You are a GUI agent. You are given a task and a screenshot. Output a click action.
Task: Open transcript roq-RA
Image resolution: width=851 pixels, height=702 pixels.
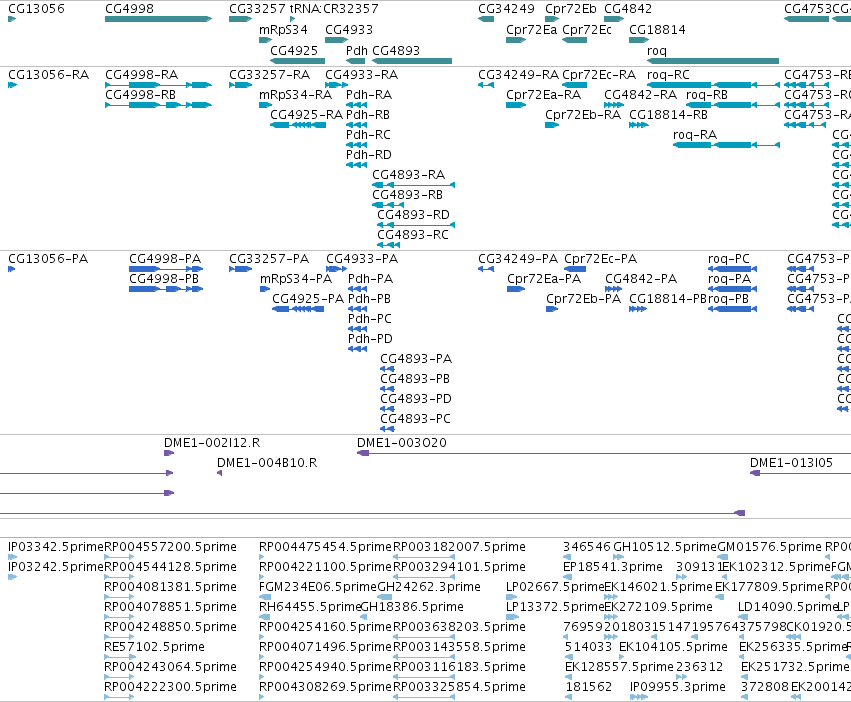pos(695,135)
